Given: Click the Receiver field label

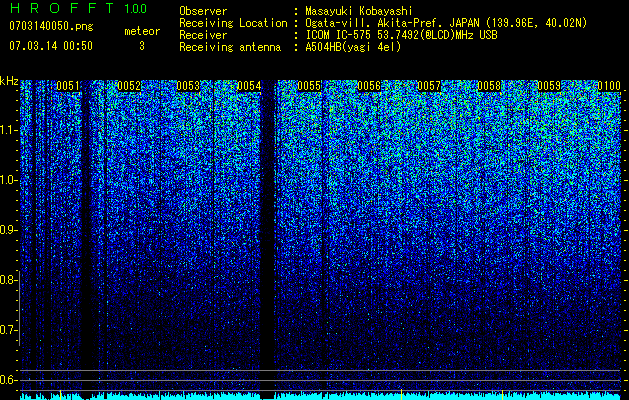Looking at the screenshot, I should pyautogui.click(x=203, y=35).
